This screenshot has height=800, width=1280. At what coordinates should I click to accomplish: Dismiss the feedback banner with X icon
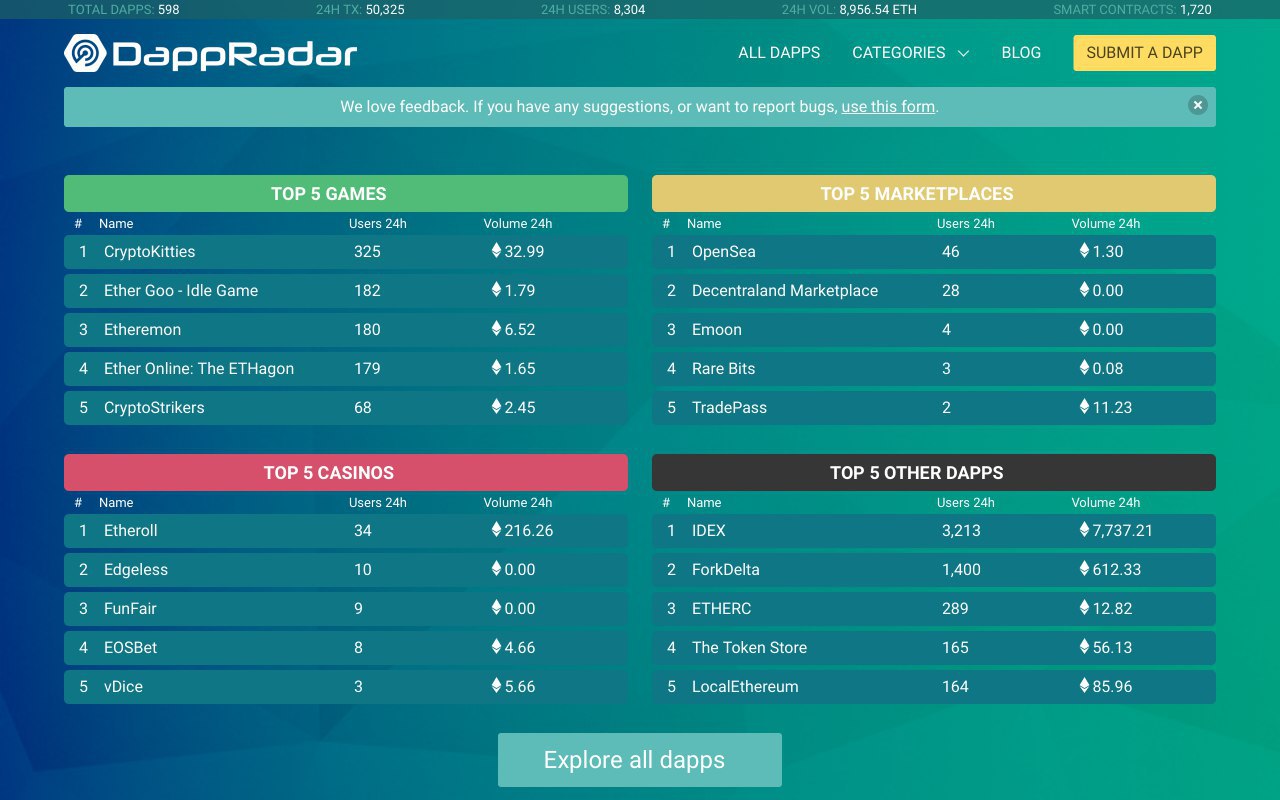(x=1198, y=105)
